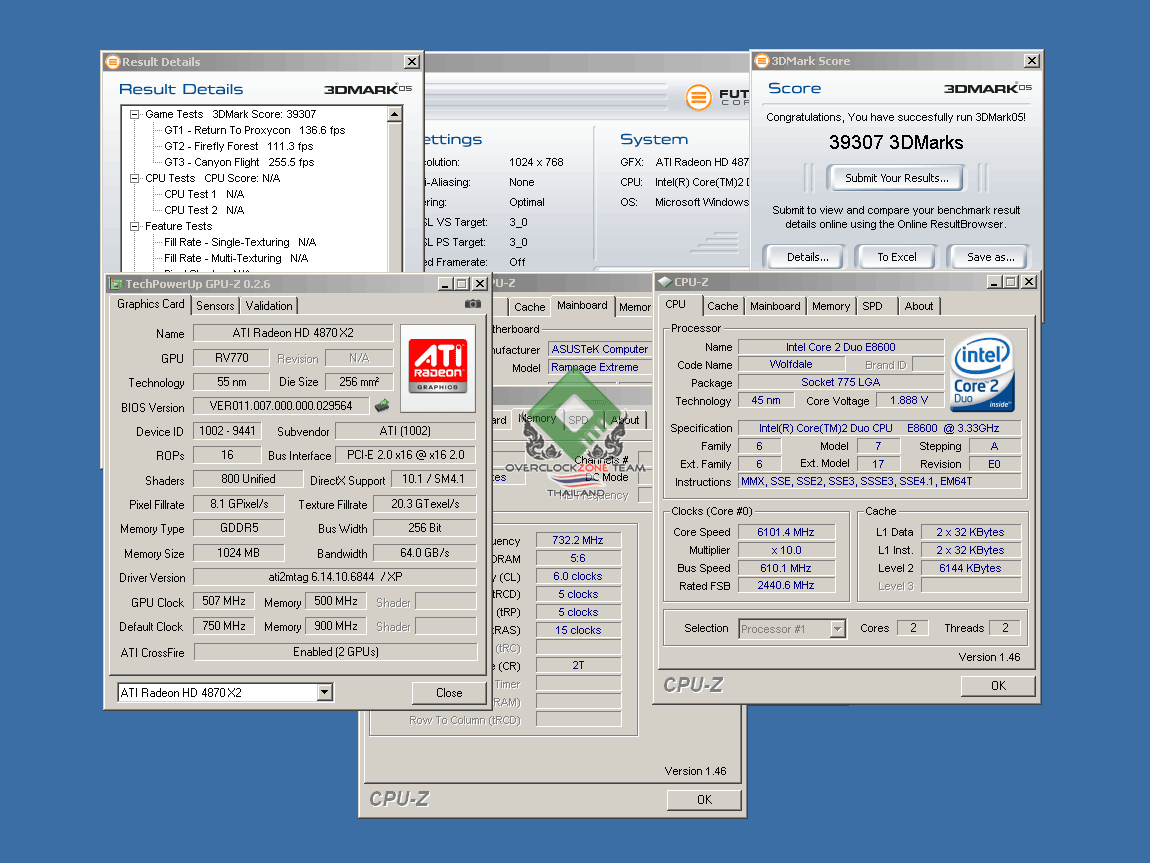Click the CPU-Z title bar icon

click(664, 282)
